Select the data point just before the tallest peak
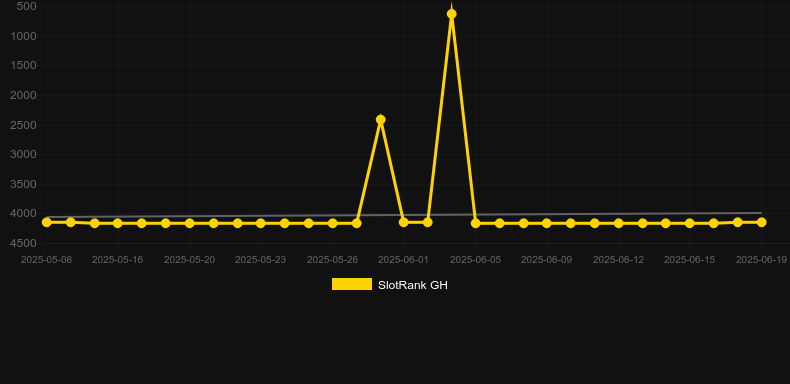The height and width of the screenshot is (384, 790). (427, 222)
